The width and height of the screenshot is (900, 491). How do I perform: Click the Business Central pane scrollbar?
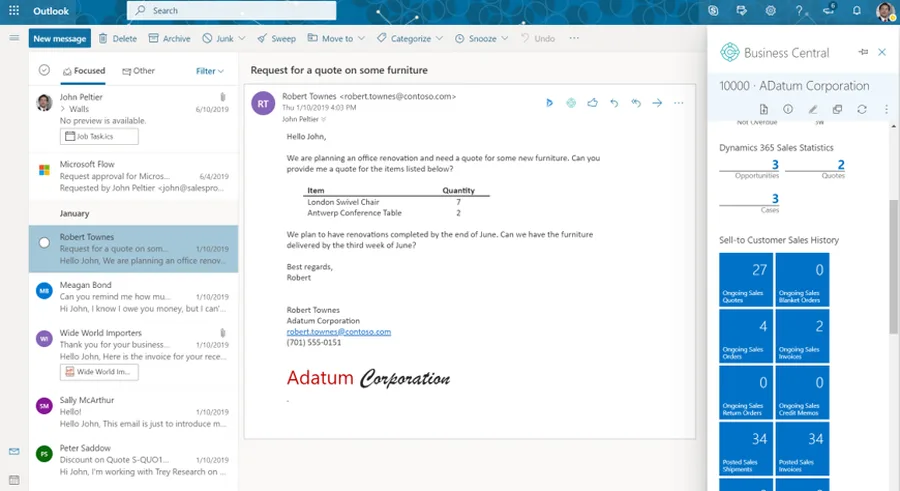point(893,266)
